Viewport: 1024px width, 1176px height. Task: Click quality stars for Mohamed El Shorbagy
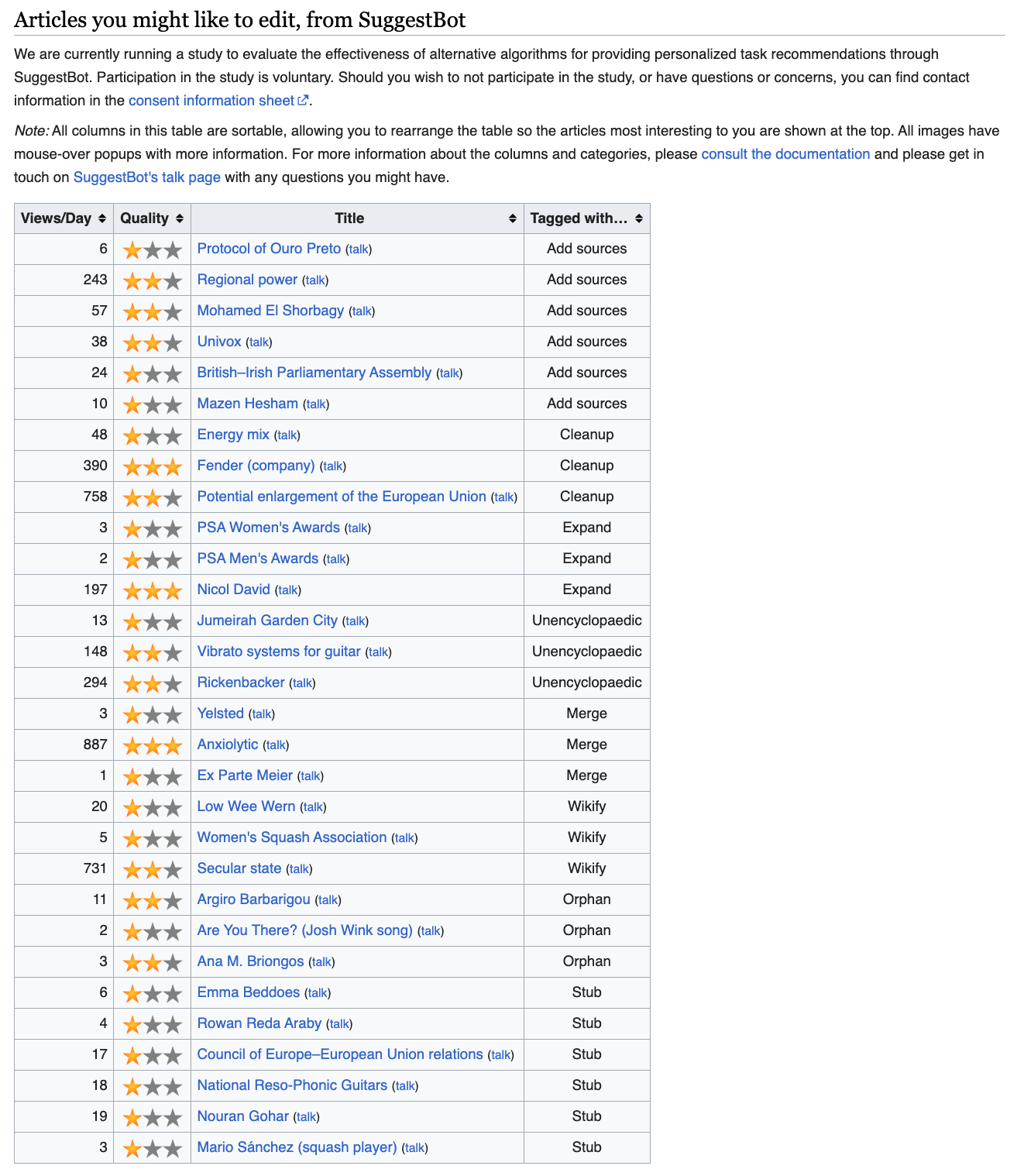pos(153,311)
